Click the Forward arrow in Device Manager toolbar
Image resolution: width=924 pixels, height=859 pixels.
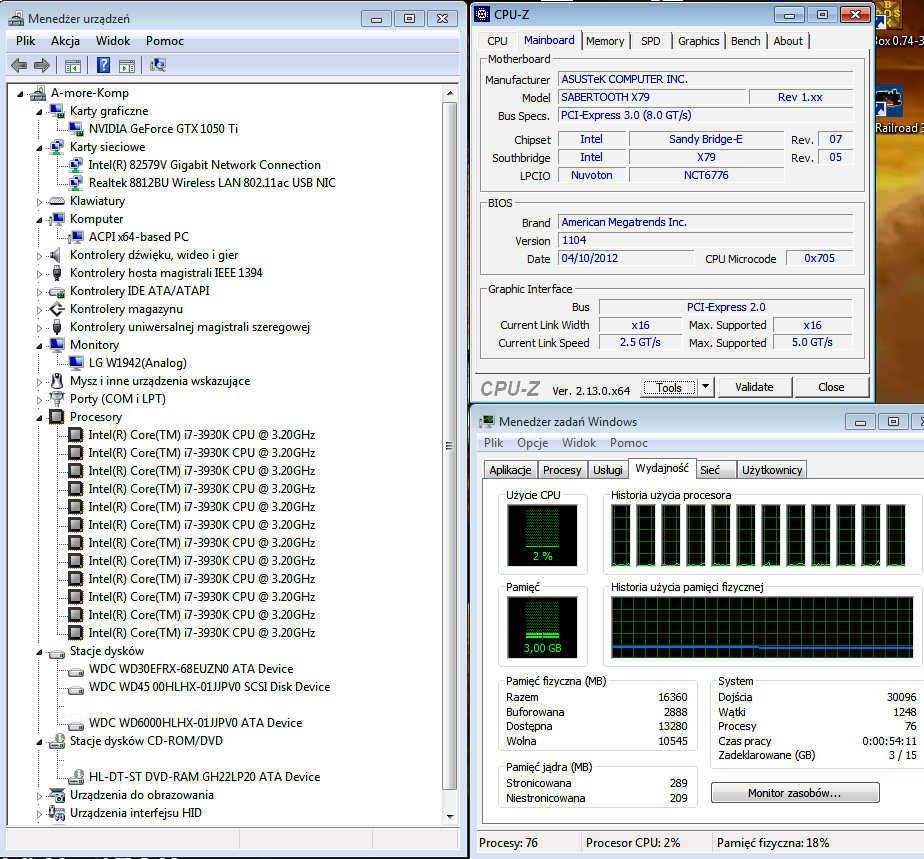click(x=41, y=65)
